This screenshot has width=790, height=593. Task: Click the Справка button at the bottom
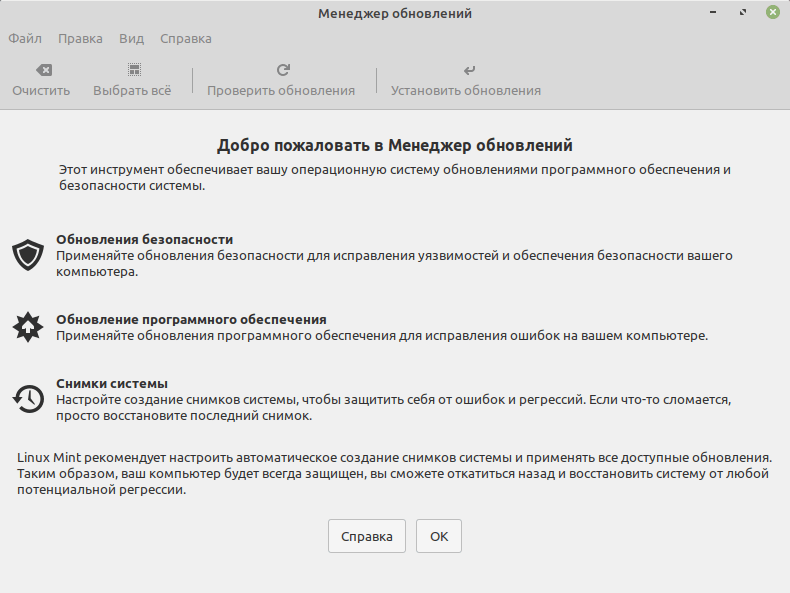(x=367, y=536)
